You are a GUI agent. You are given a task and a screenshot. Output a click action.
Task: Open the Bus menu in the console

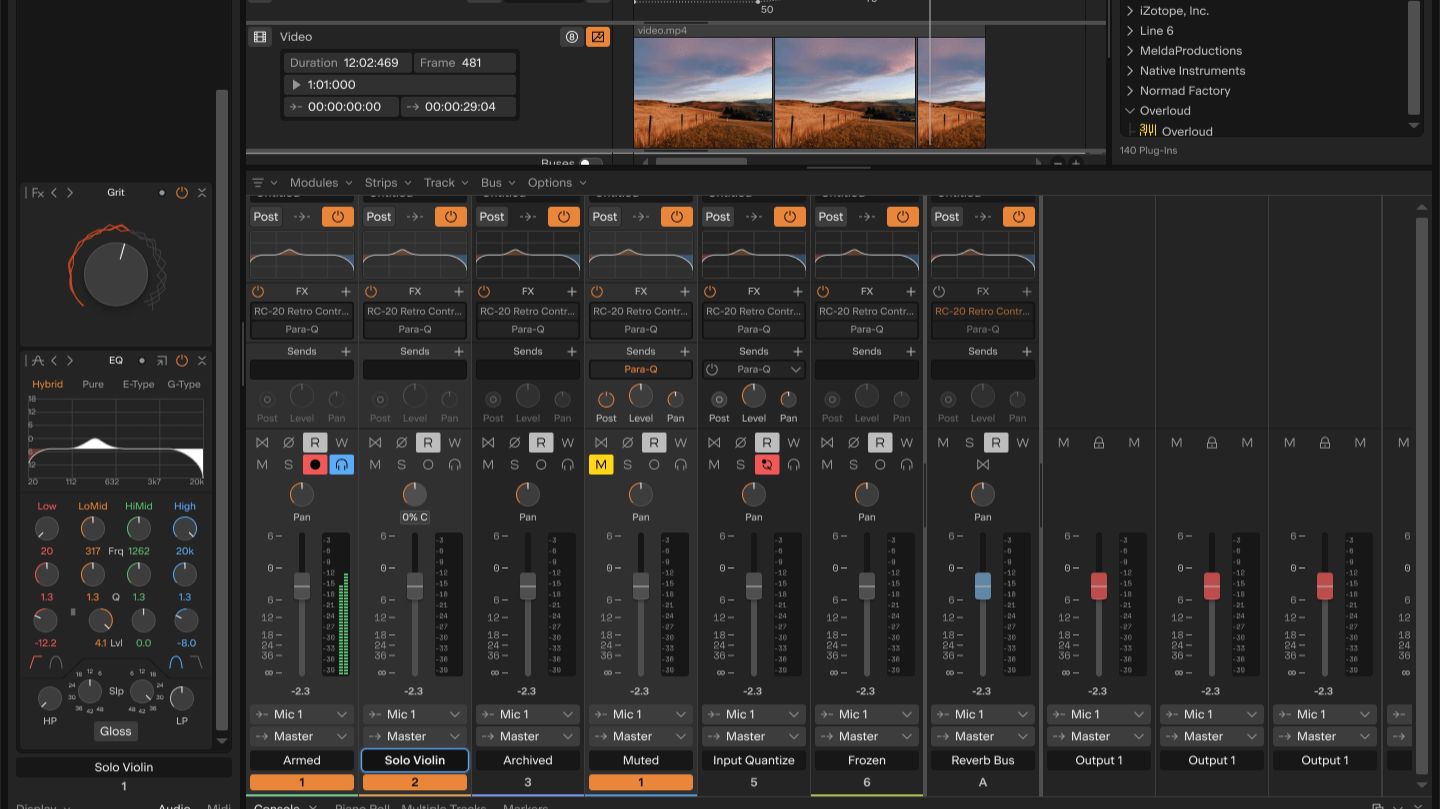point(498,183)
